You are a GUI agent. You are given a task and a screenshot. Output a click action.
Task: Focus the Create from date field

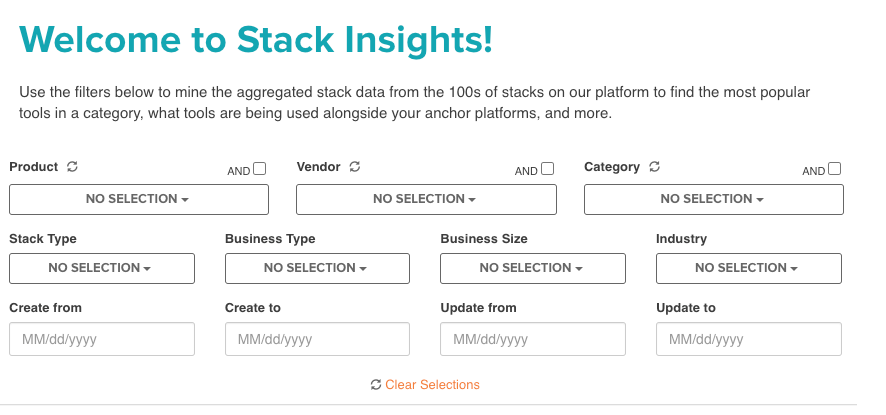point(102,339)
